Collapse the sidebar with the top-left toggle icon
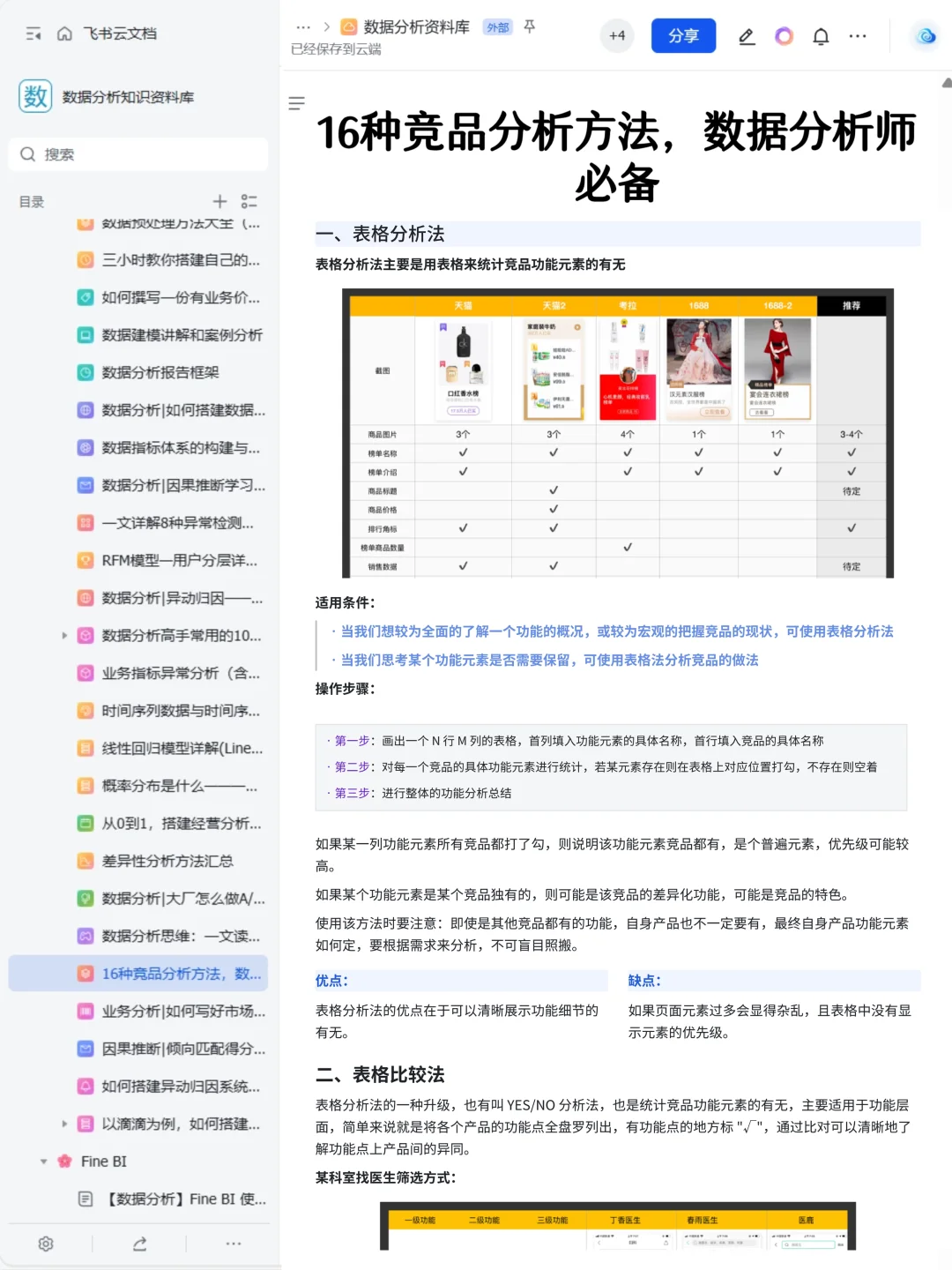Viewport: 952px width, 1270px height. point(33,34)
